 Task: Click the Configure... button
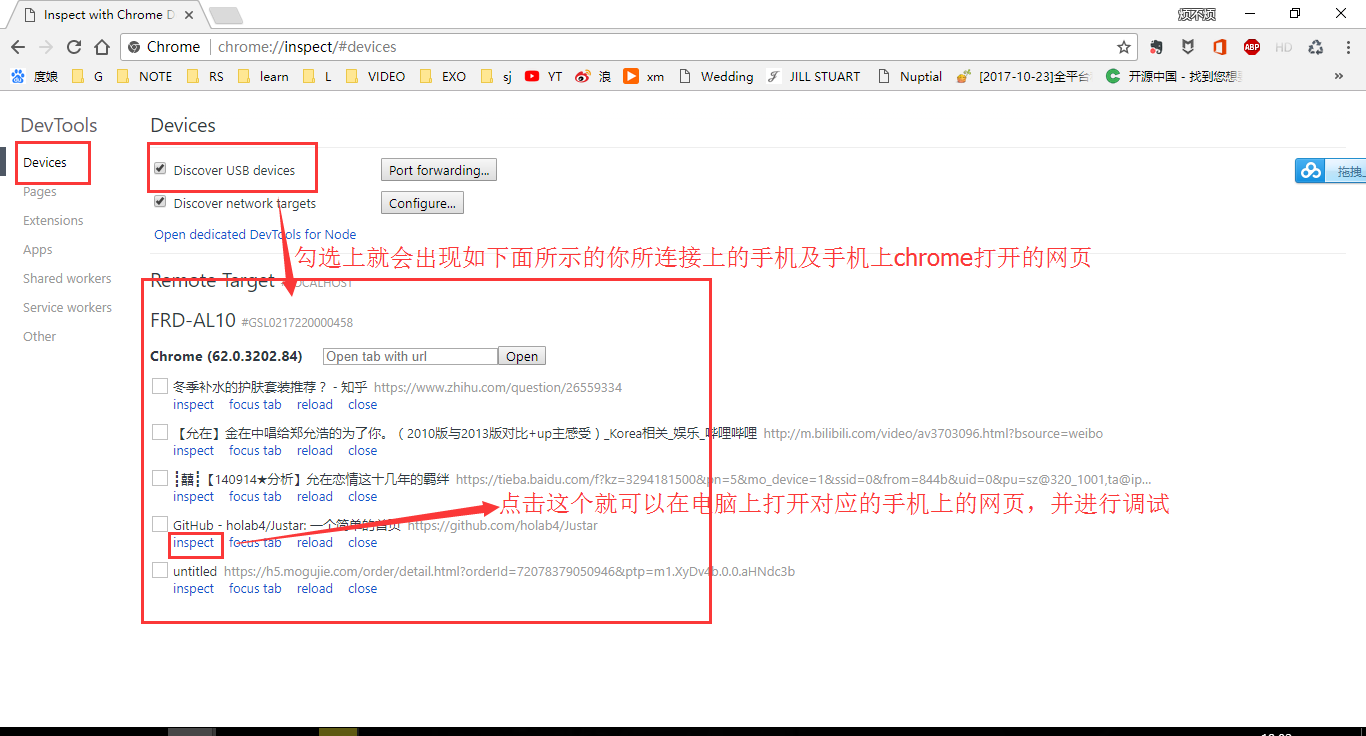(x=422, y=203)
